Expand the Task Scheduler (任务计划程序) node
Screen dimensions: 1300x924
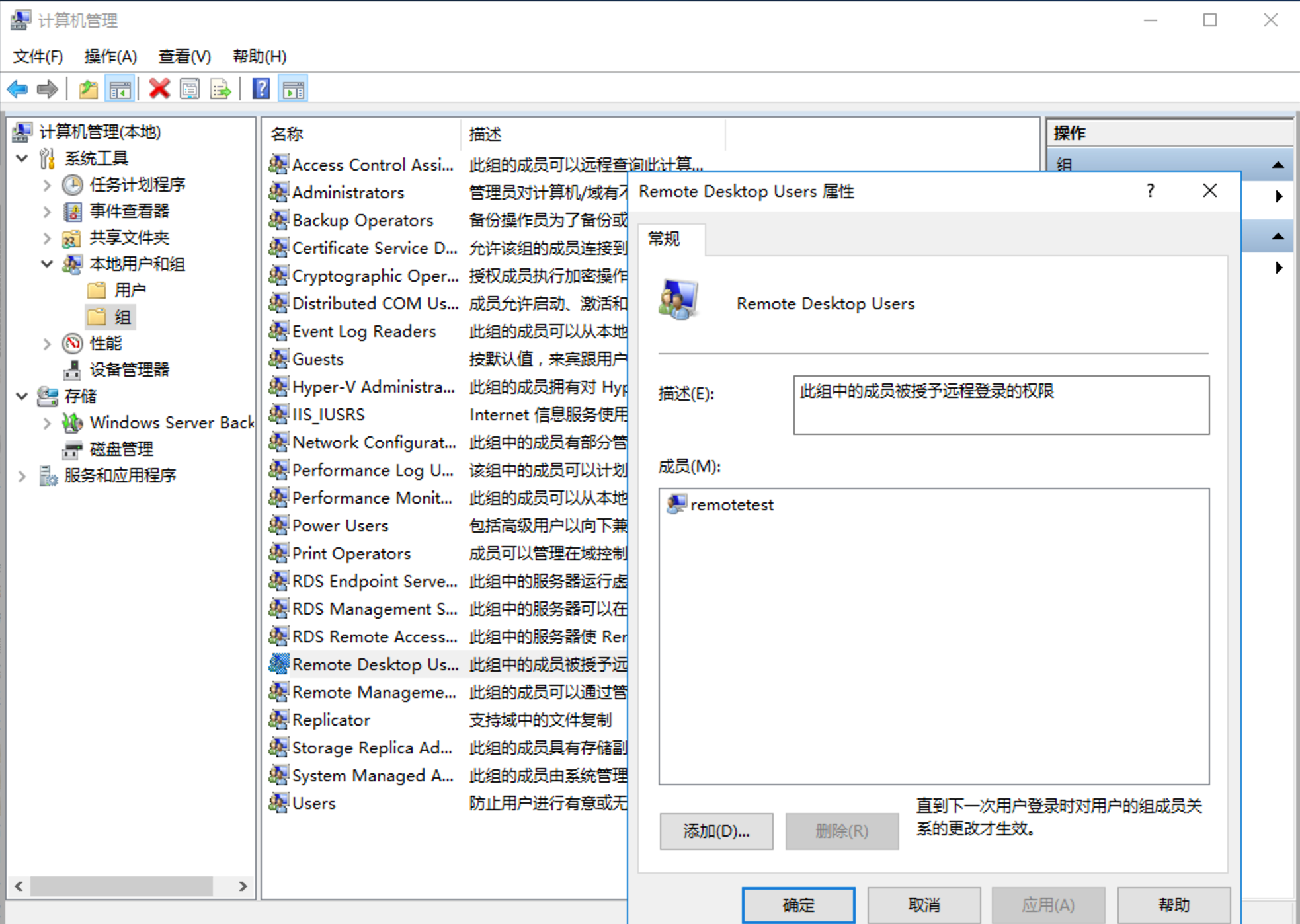[47, 185]
